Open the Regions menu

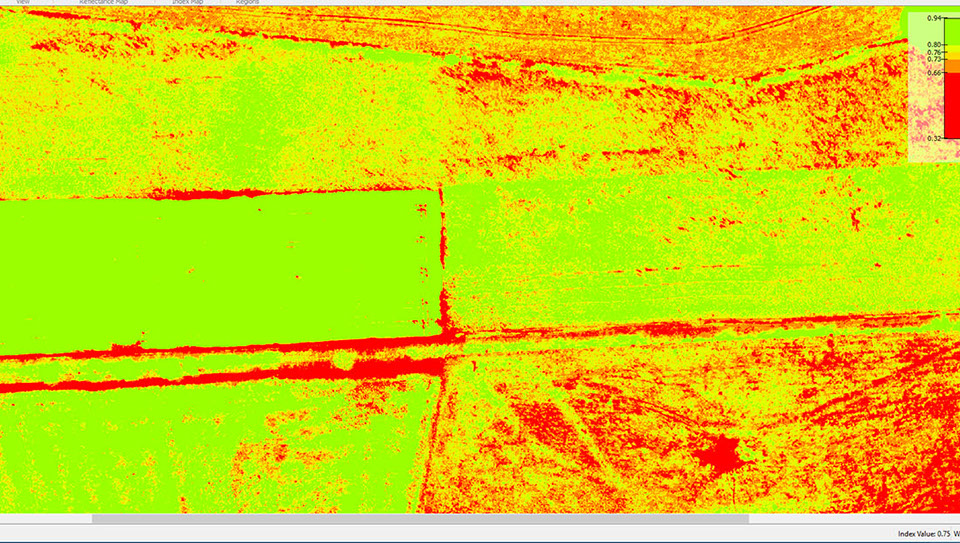click(x=248, y=3)
